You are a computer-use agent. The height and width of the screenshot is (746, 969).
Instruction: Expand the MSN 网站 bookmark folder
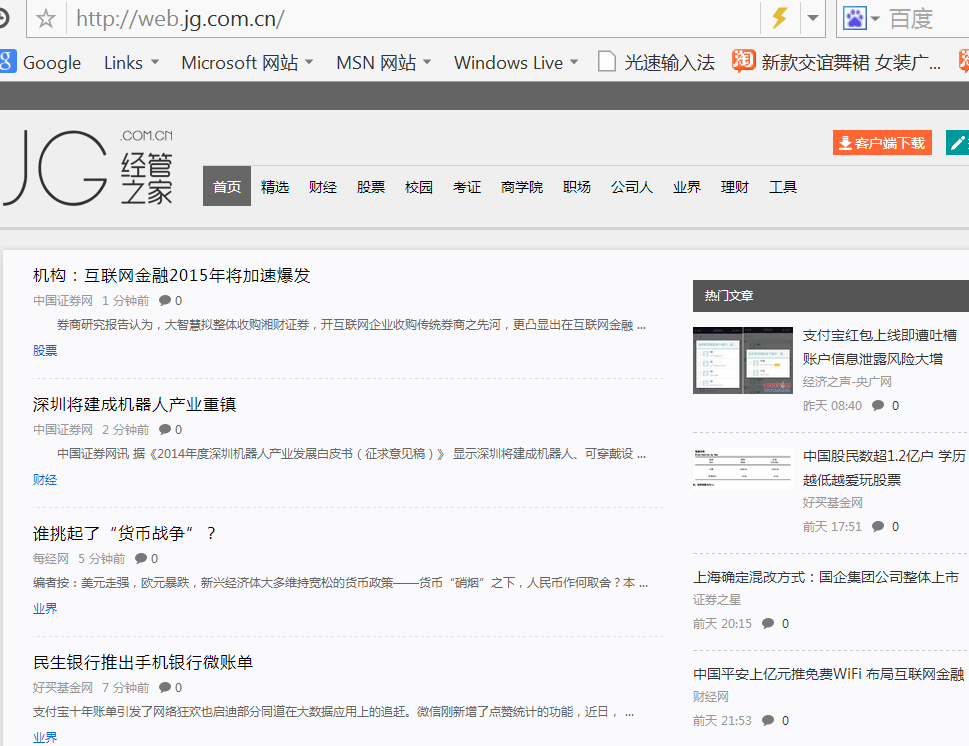383,62
